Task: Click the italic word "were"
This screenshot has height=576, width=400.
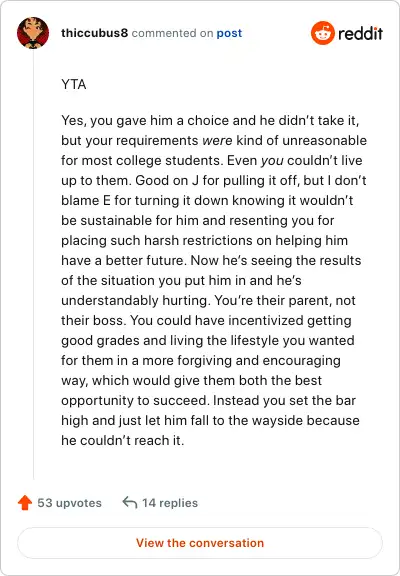Action: pyautogui.click(x=217, y=140)
